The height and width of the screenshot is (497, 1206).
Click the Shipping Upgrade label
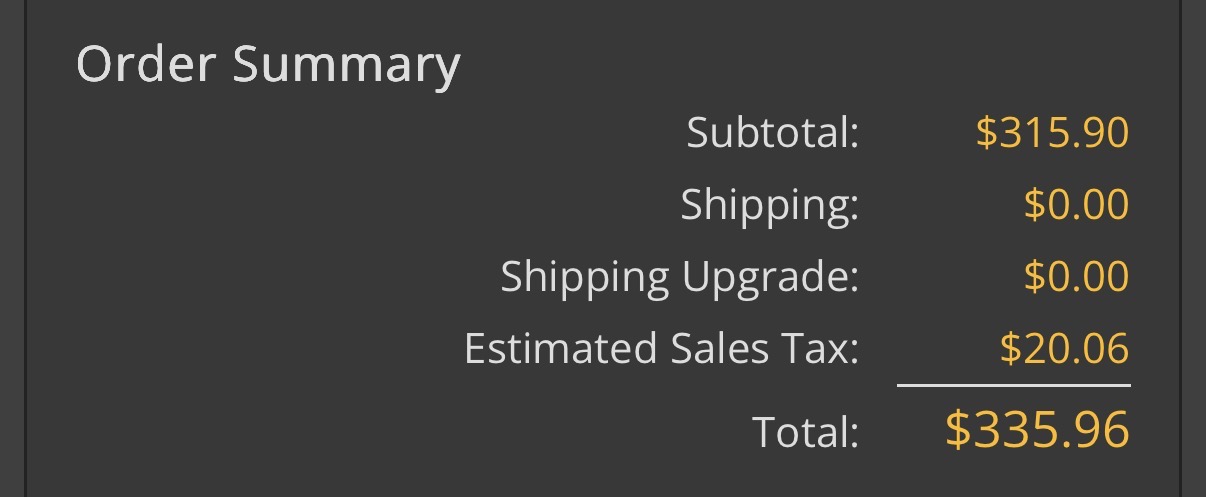point(679,277)
